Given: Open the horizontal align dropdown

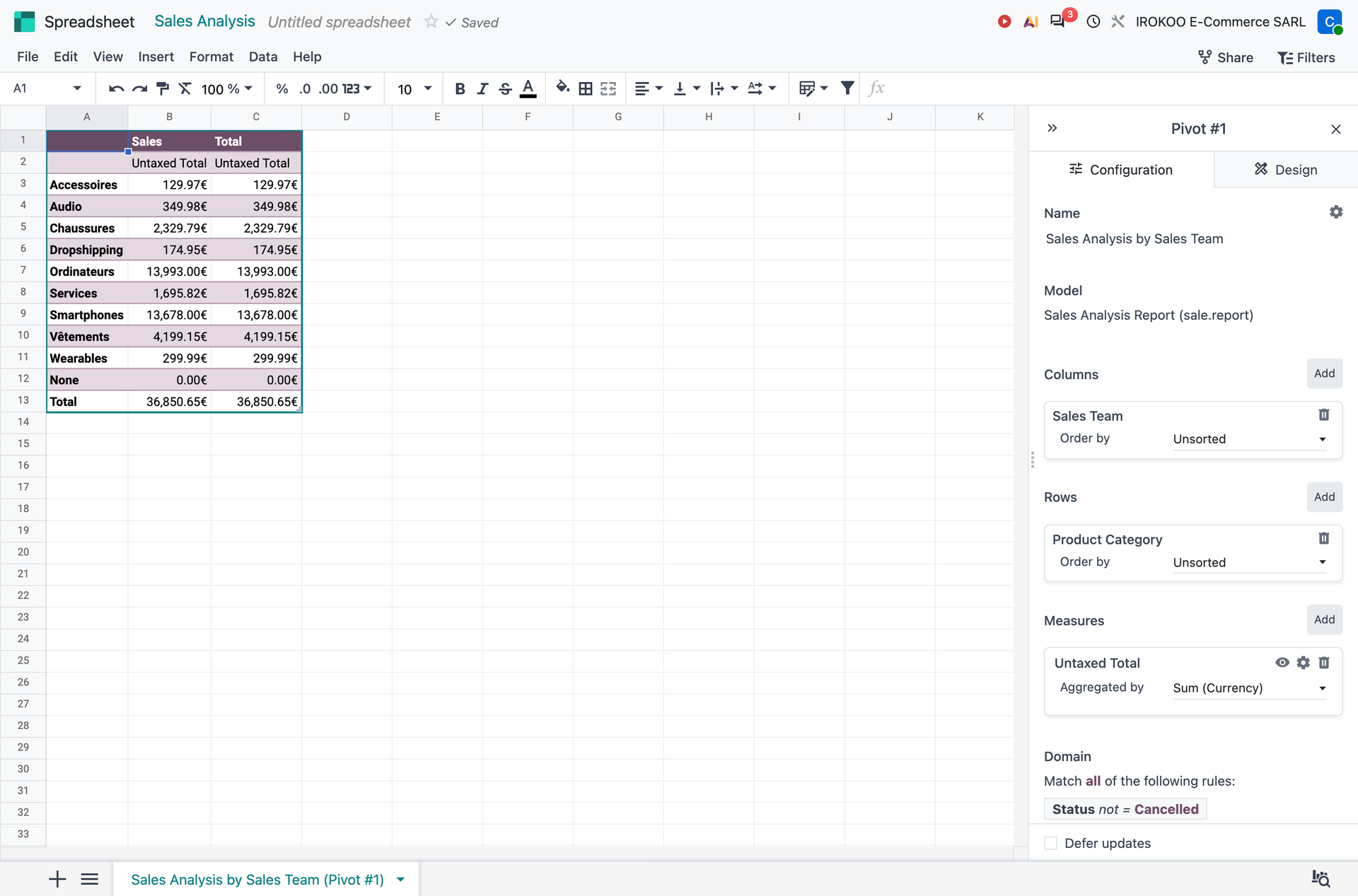Looking at the screenshot, I should tap(649, 88).
